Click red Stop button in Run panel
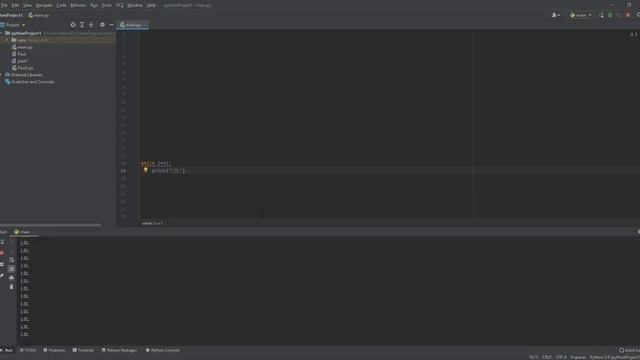The height and width of the screenshot is (360, 640). [2, 253]
